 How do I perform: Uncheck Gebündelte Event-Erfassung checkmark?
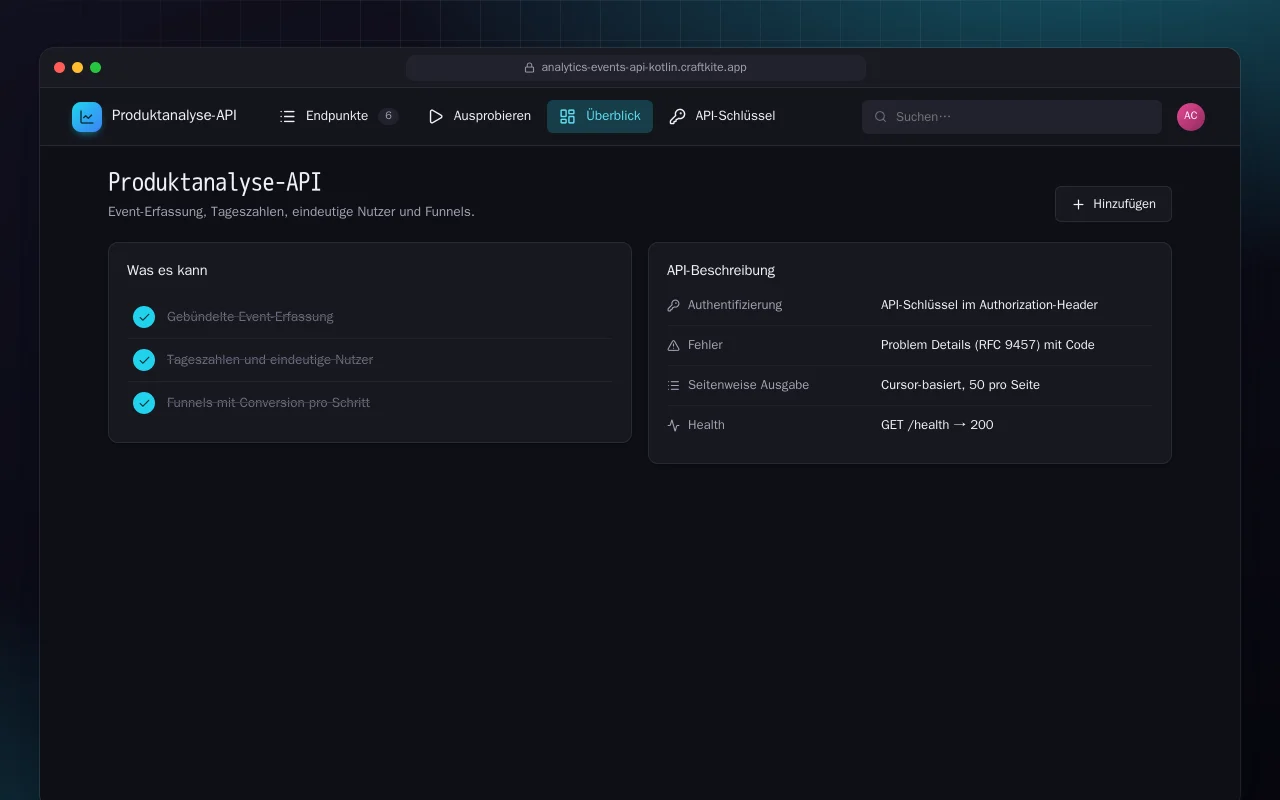(x=144, y=317)
